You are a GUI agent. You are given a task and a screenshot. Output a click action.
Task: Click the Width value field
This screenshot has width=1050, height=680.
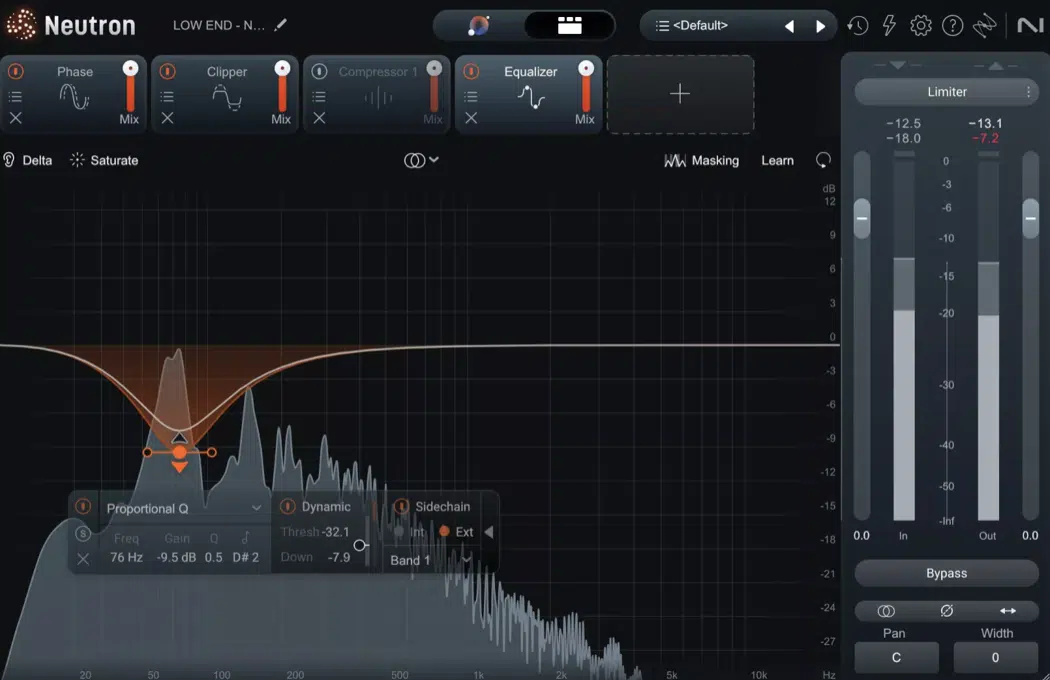pos(995,658)
